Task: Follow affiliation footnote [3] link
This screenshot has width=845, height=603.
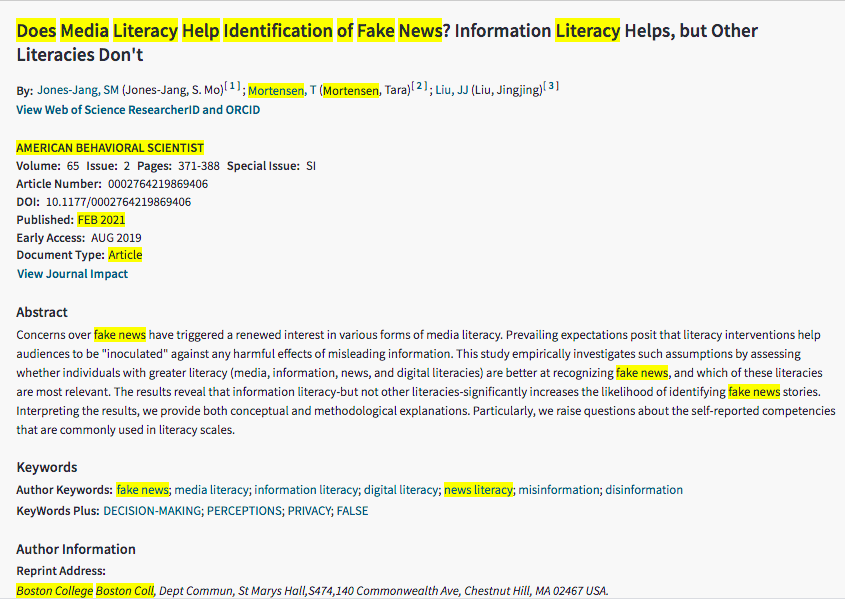Action: tap(551, 87)
